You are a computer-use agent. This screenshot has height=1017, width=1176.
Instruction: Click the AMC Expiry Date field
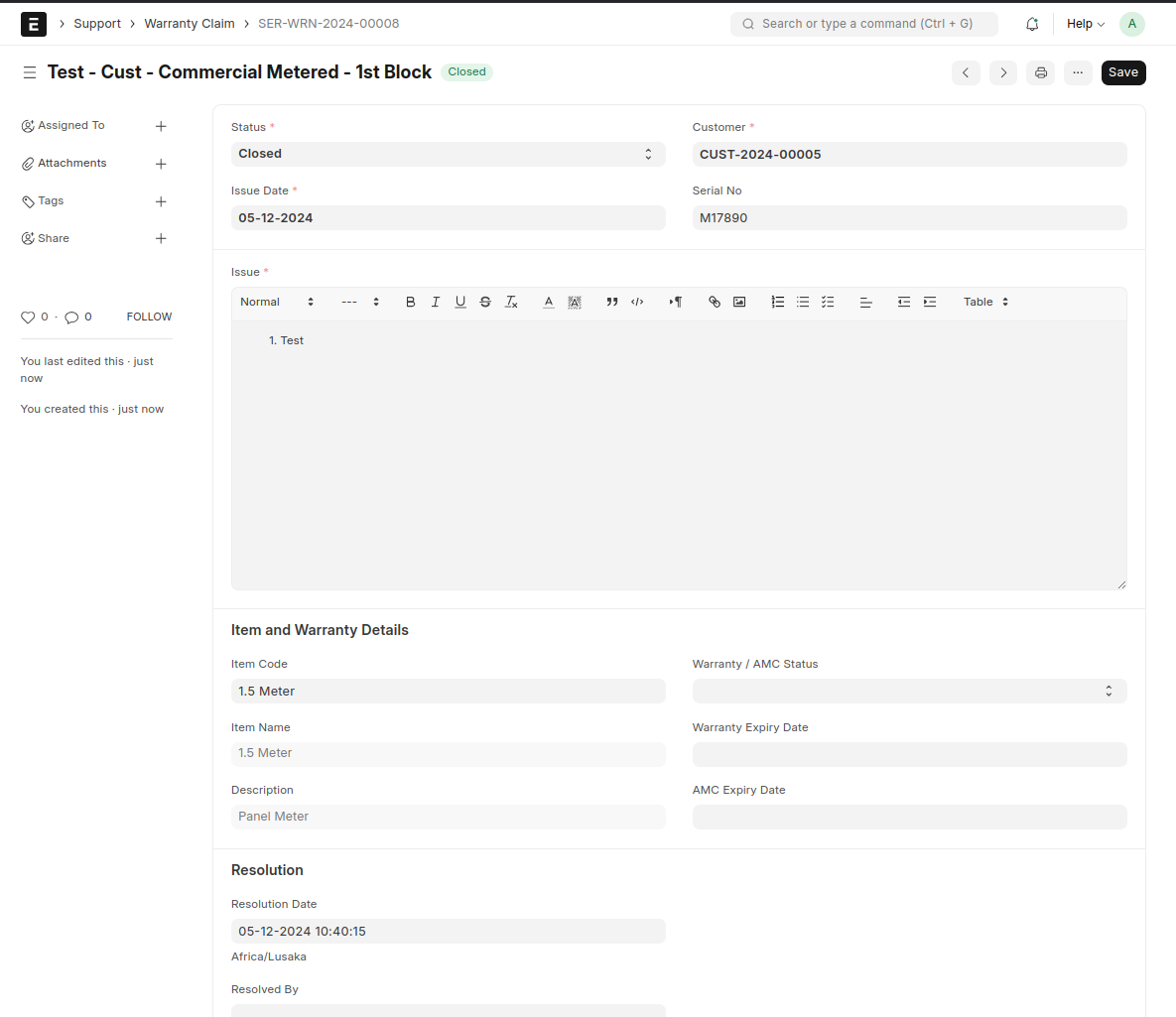909,817
